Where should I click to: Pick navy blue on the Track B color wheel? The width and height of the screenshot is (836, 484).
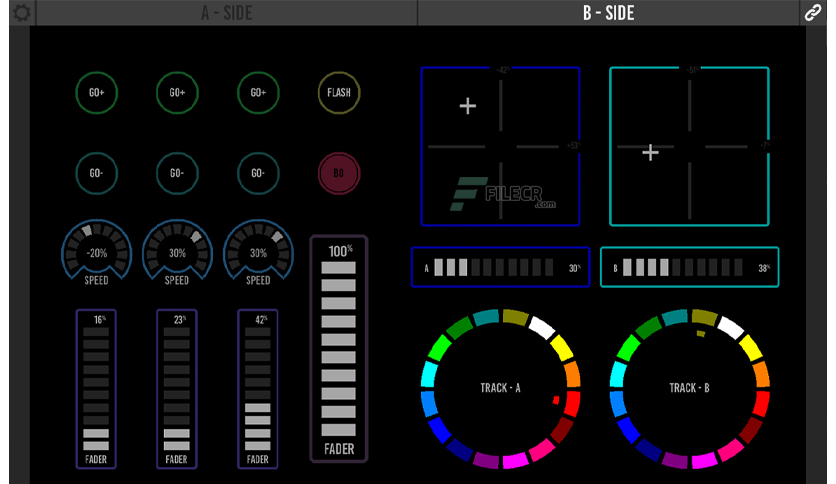pos(648,449)
